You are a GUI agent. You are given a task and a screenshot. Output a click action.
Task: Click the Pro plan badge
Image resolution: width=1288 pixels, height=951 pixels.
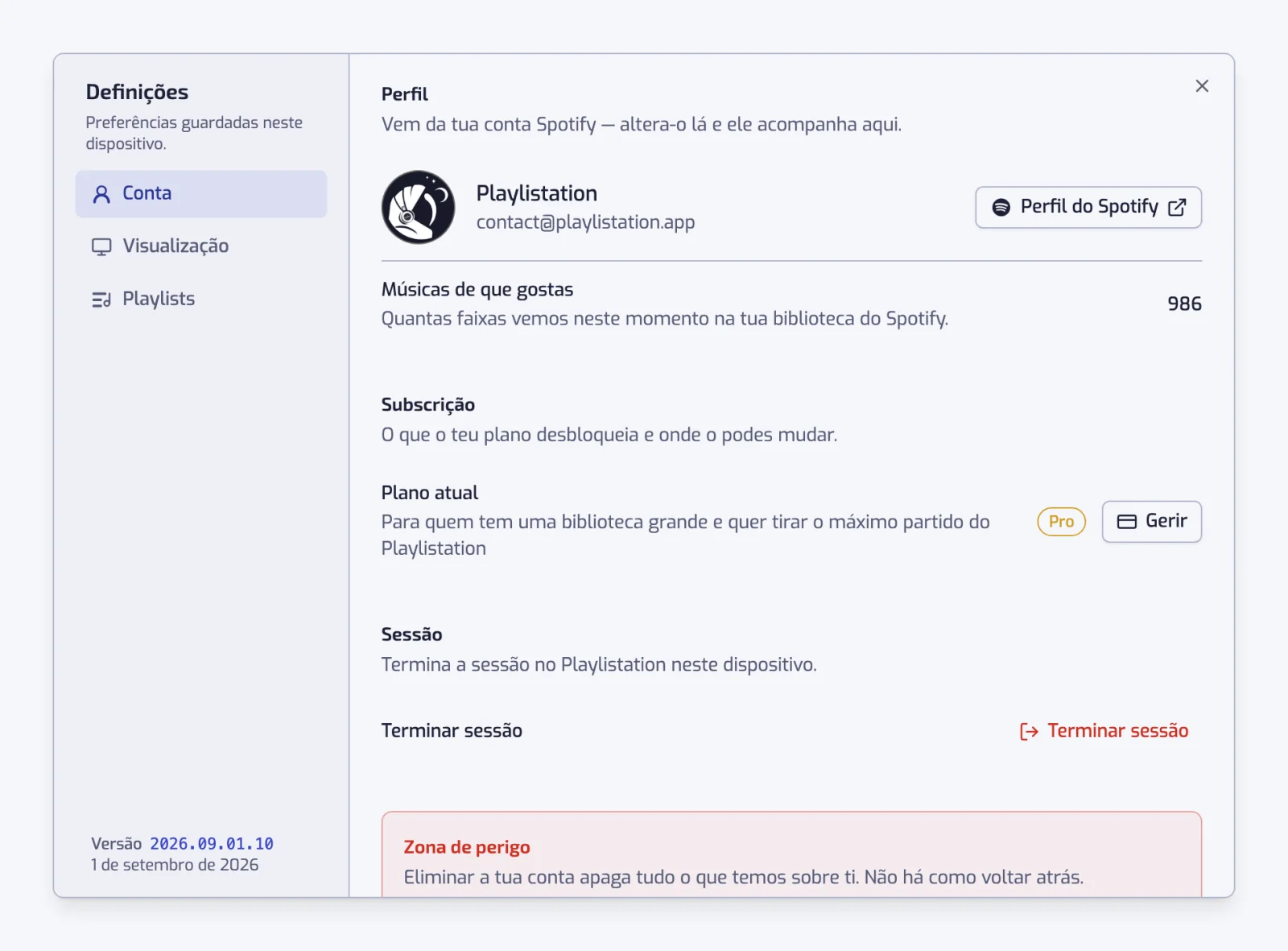[x=1061, y=522]
